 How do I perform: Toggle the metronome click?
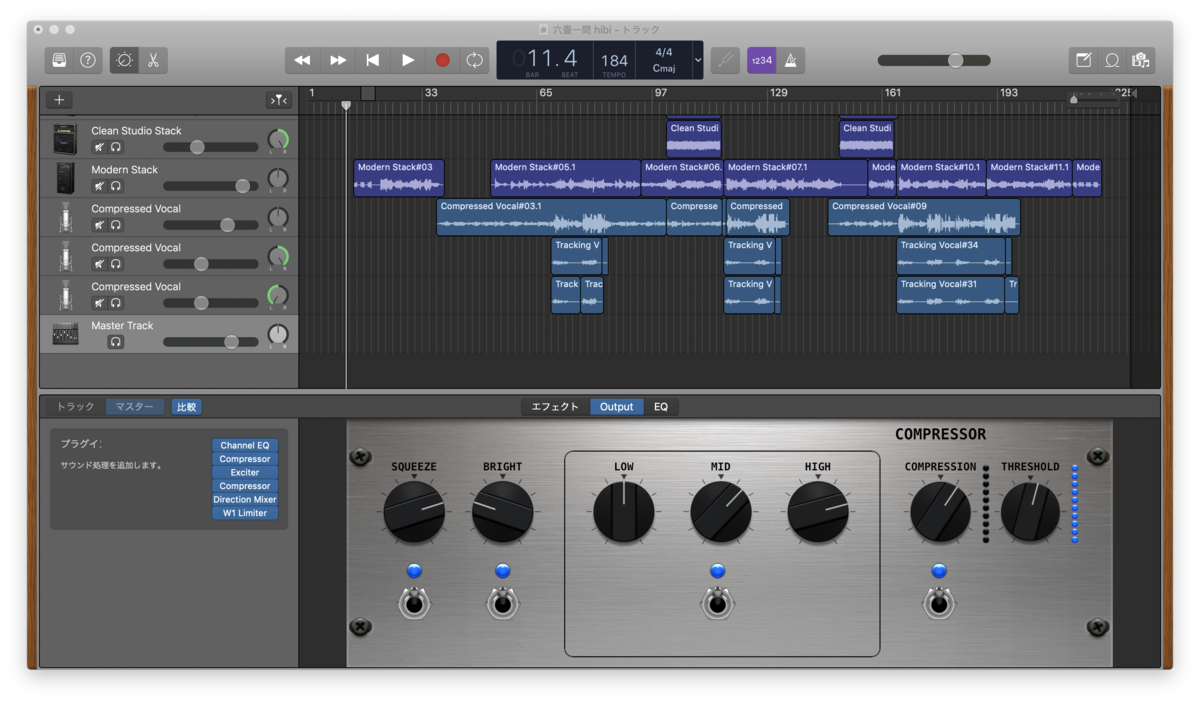790,60
